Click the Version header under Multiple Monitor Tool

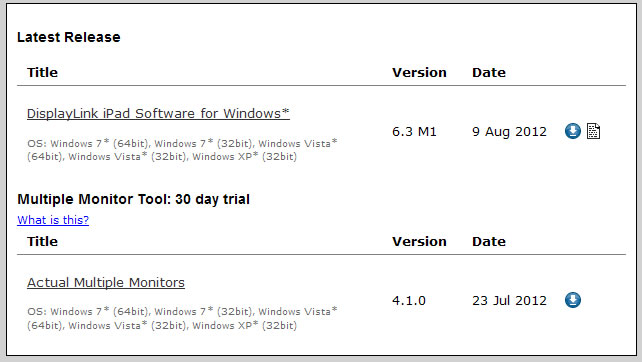pos(419,242)
